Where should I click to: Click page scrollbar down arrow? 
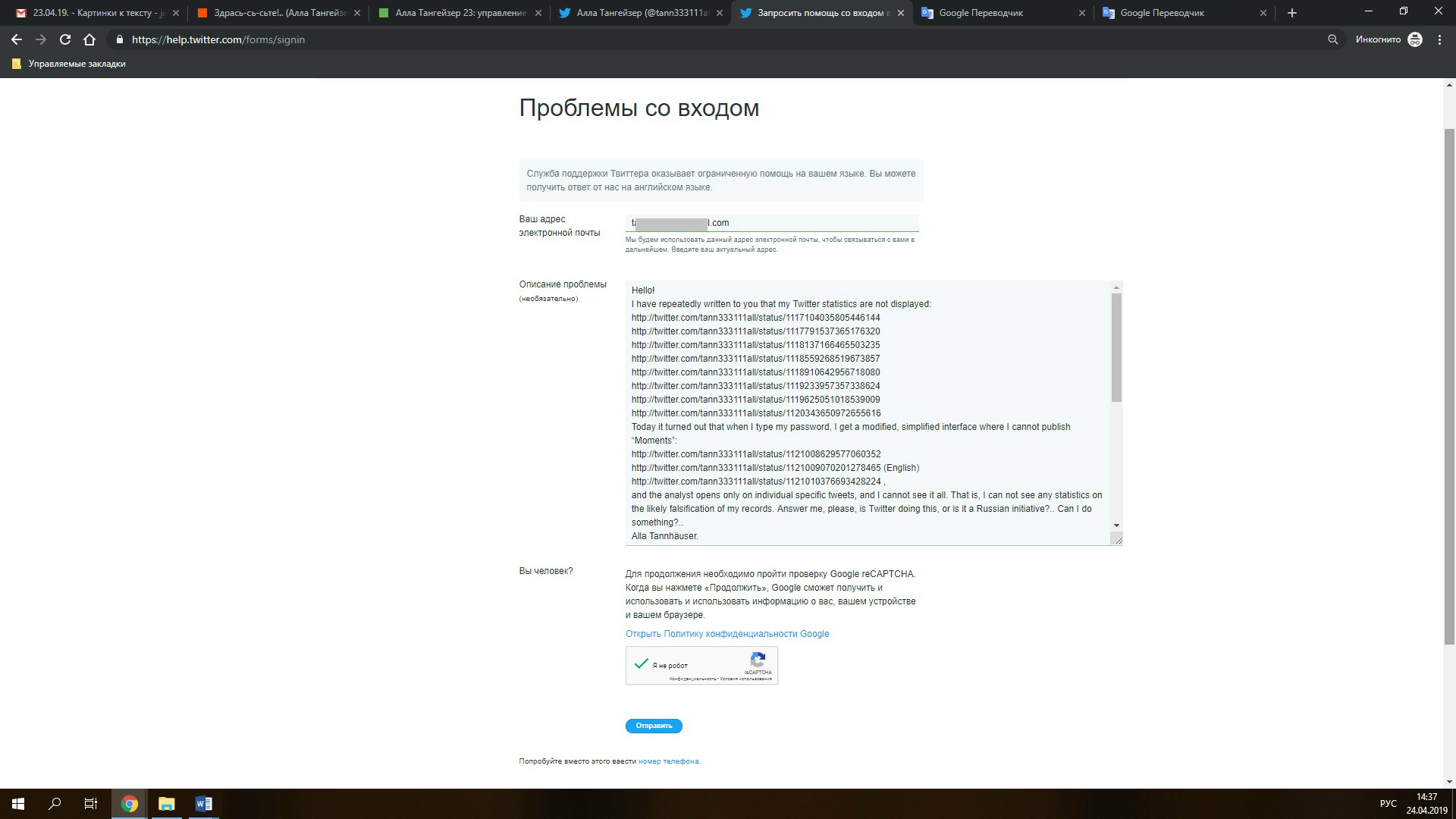tap(1450, 781)
